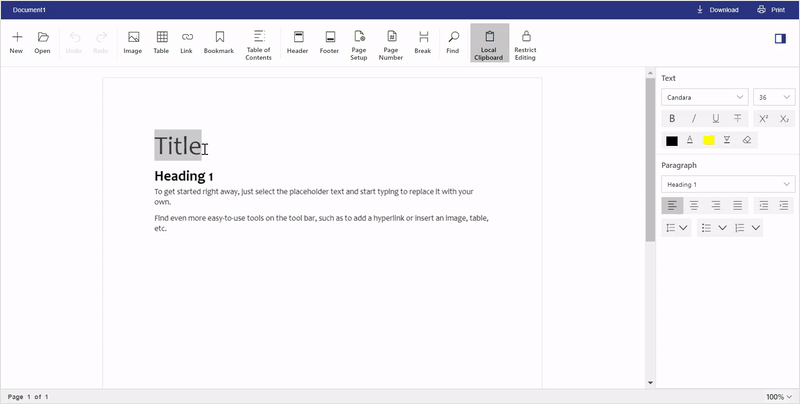
Task: Click the Heading 1 text in document
Action: point(183,176)
